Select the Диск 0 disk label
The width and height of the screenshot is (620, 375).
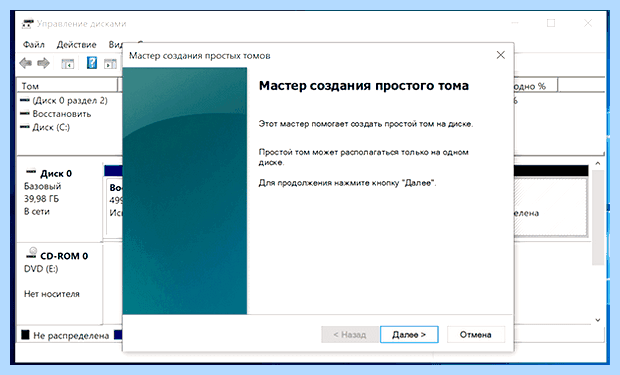56,174
